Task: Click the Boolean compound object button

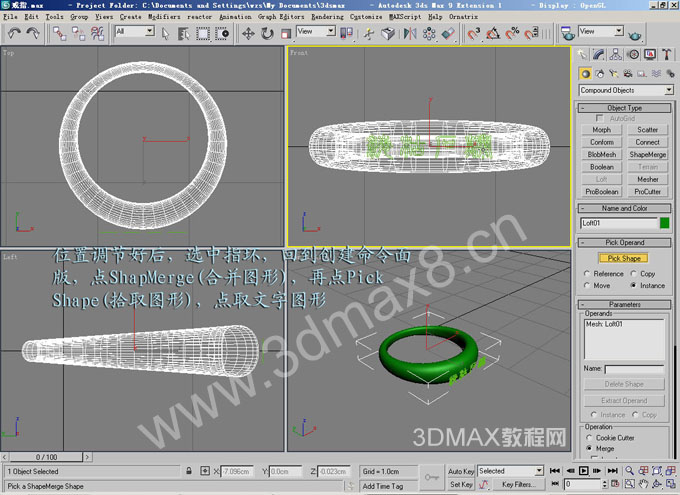Action: click(602, 167)
